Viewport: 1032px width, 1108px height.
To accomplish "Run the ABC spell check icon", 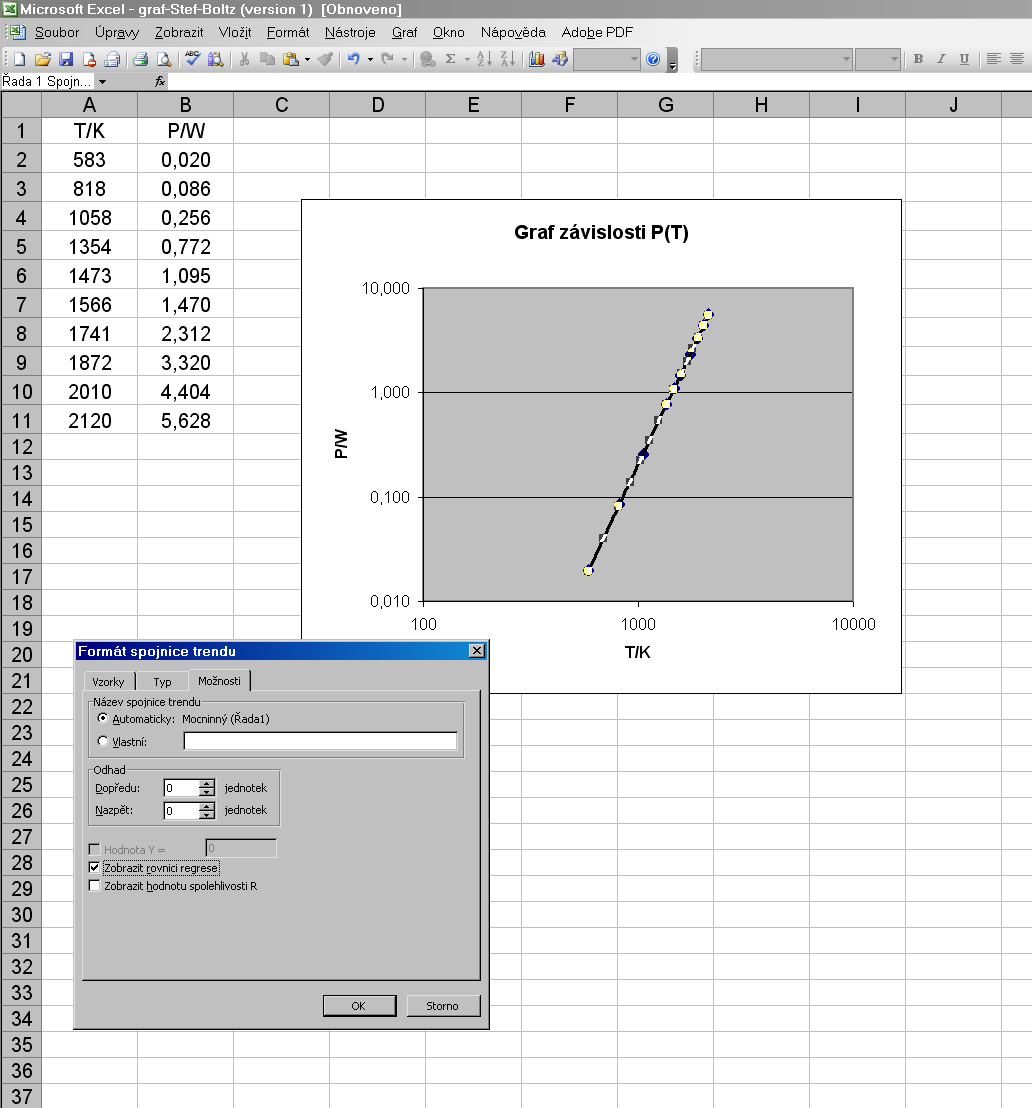I will 192,59.
